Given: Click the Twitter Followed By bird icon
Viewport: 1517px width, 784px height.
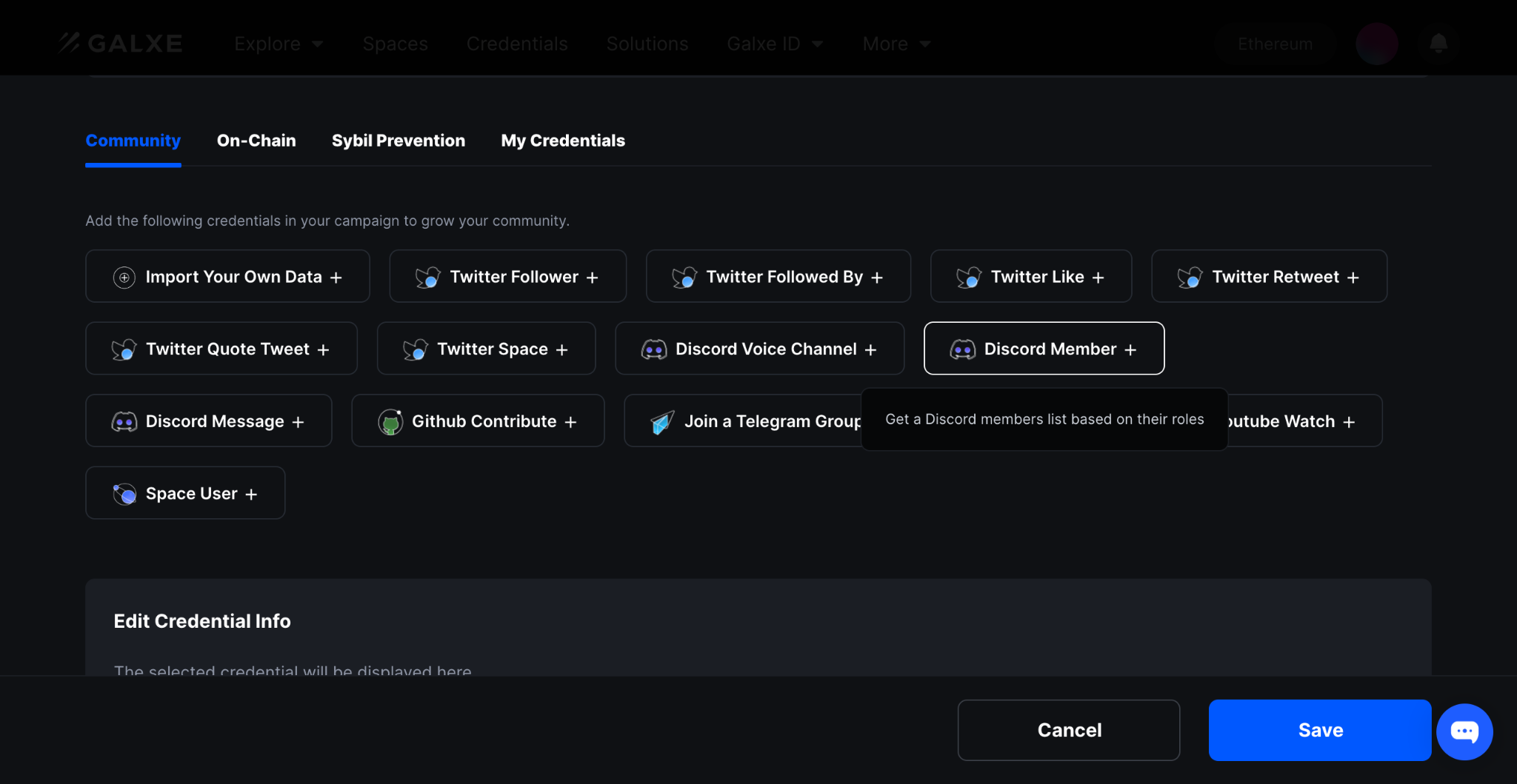Looking at the screenshot, I should (684, 277).
